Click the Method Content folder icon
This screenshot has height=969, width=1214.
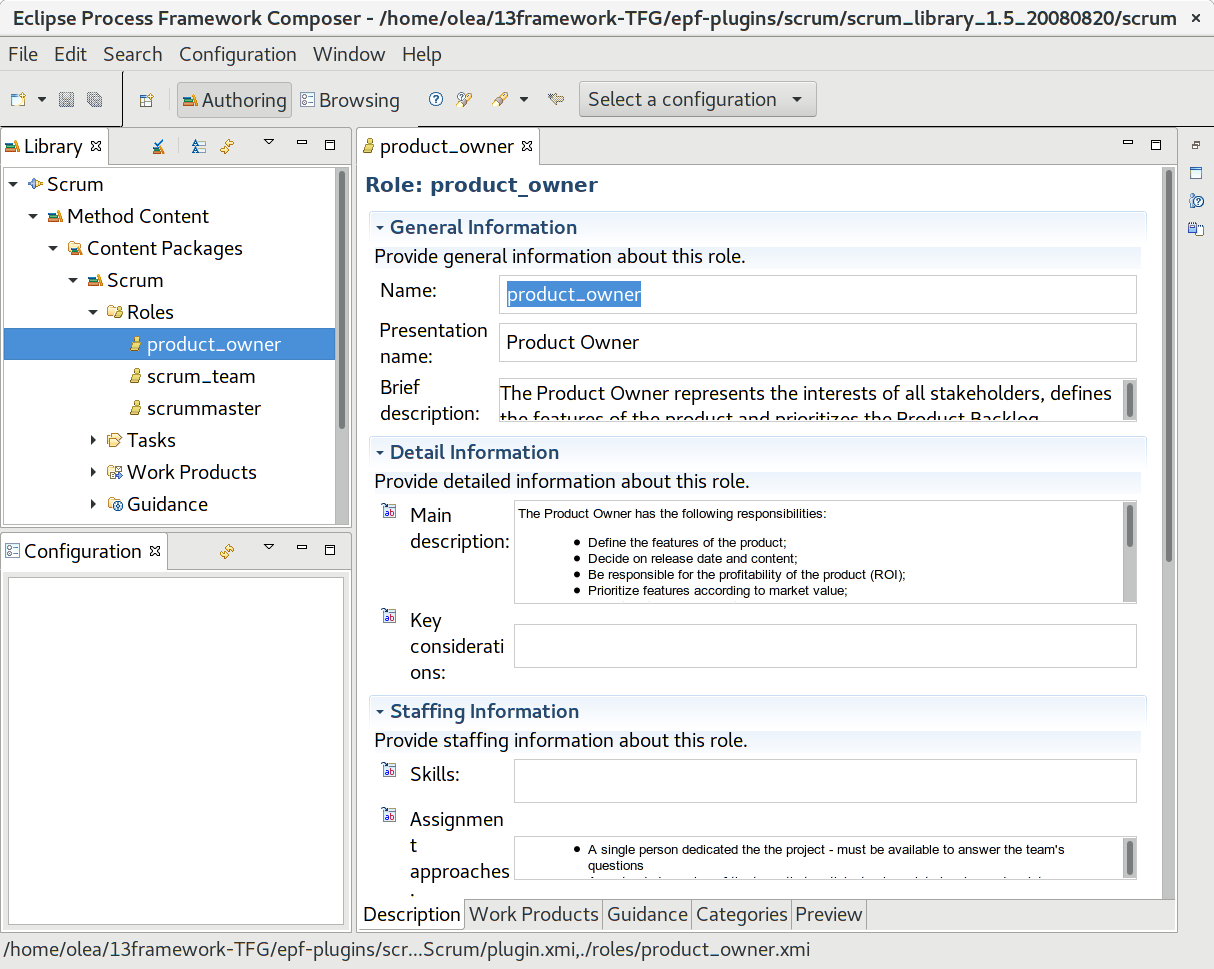pyautogui.click(x=55, y=216)
